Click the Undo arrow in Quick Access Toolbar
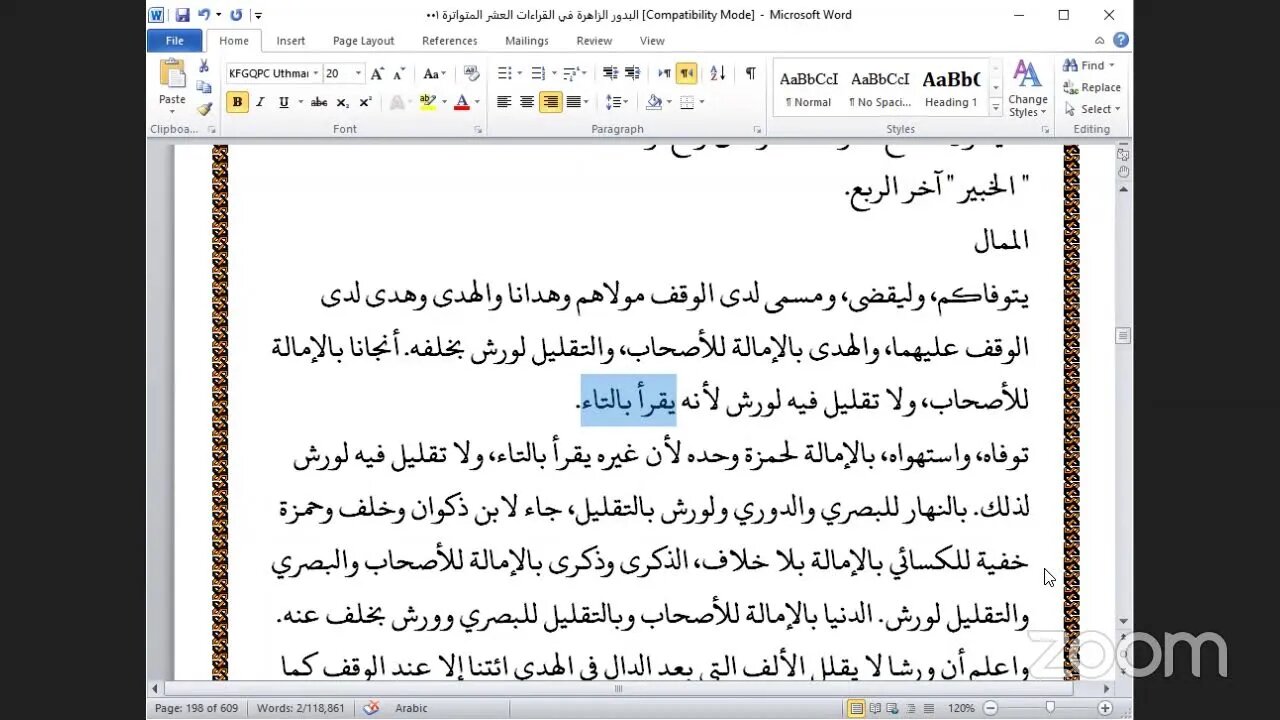The width and height of the screenshot is (1280, 720). [x=204, y=15]
